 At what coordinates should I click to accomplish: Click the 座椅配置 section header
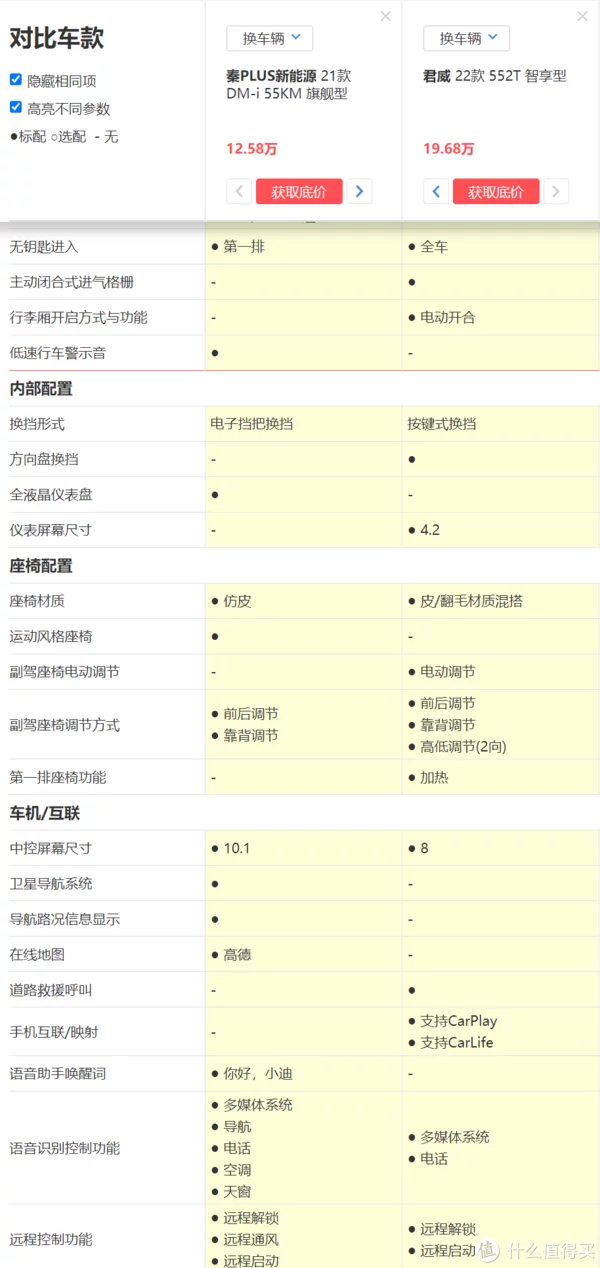coord(41,566)
